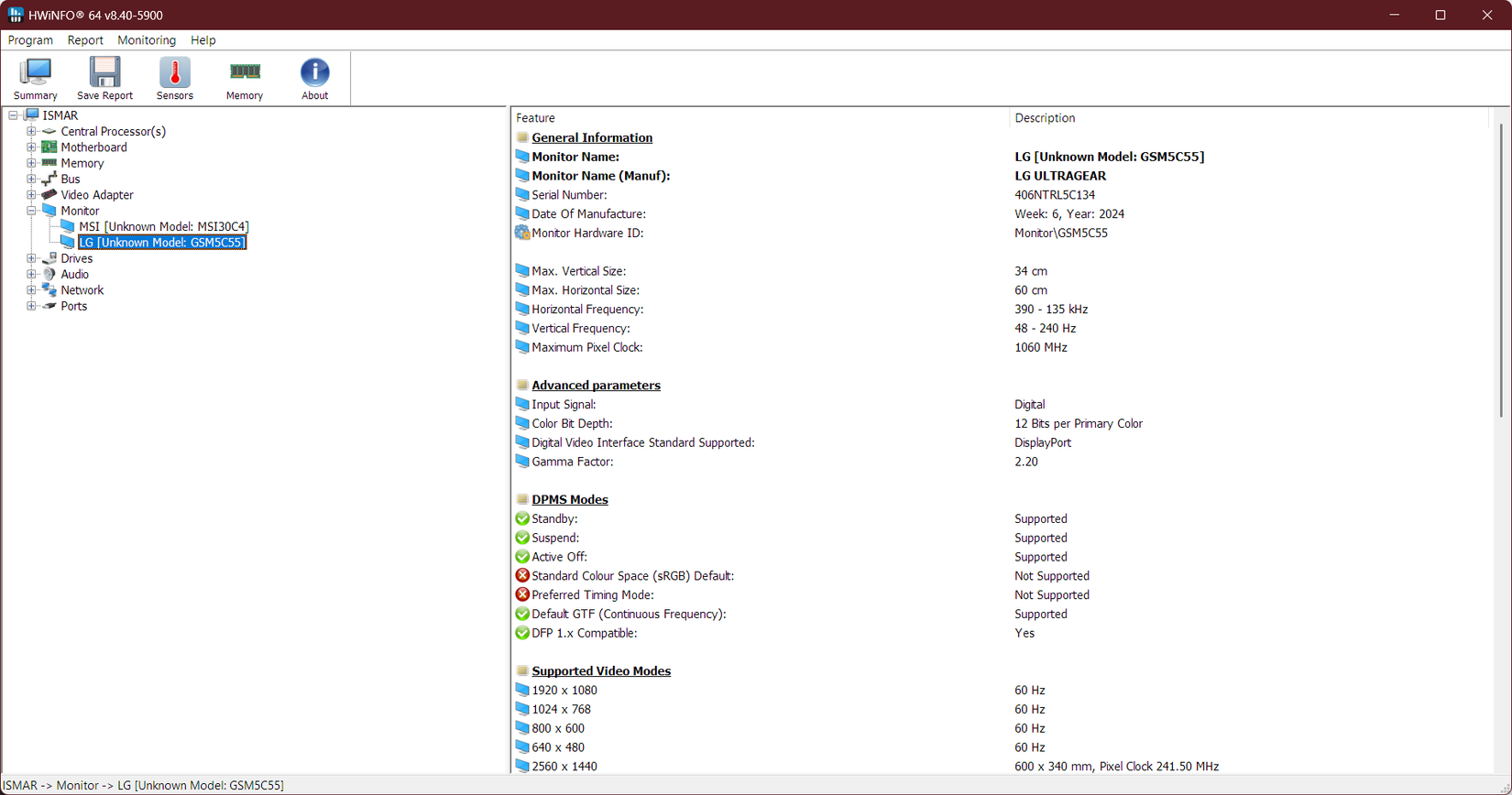Open the Help menu
Viewport: 1512px width, 795px height.
203,40
